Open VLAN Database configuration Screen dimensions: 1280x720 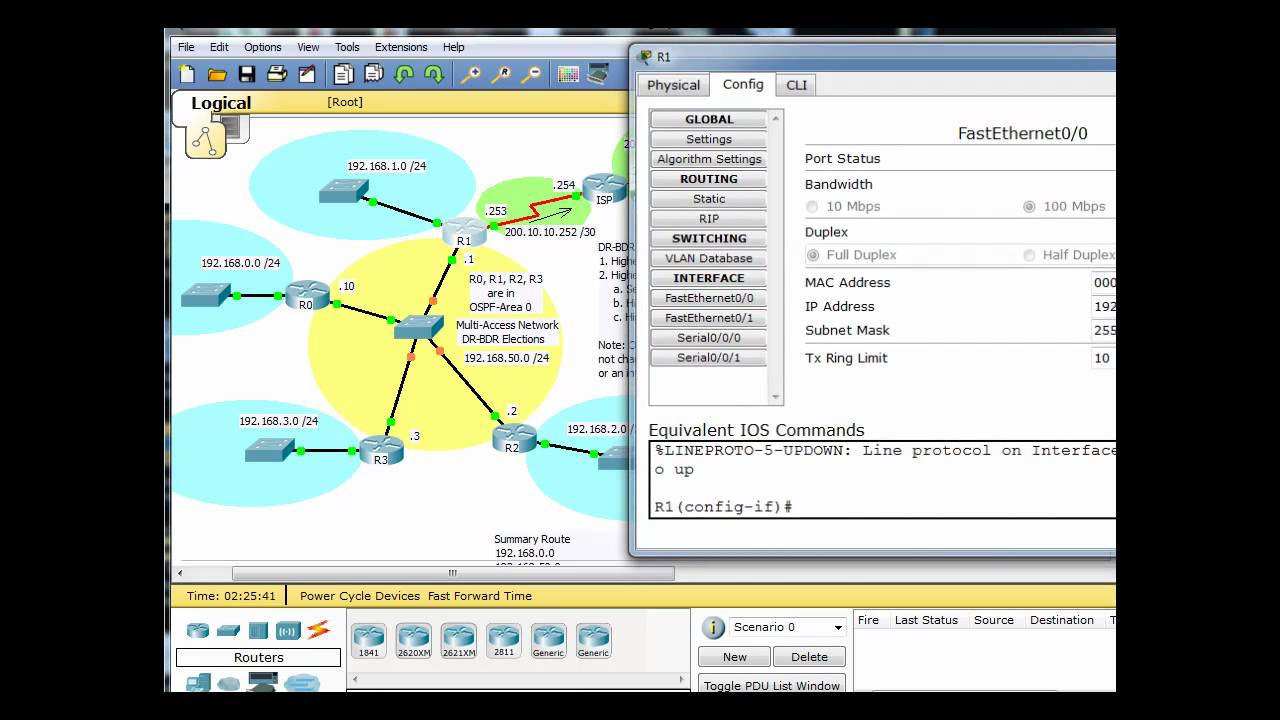pos(709,258)
